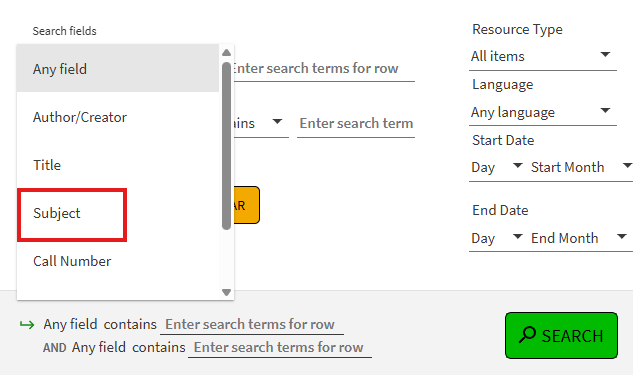Open Any language dropdown

click(543, 112)
